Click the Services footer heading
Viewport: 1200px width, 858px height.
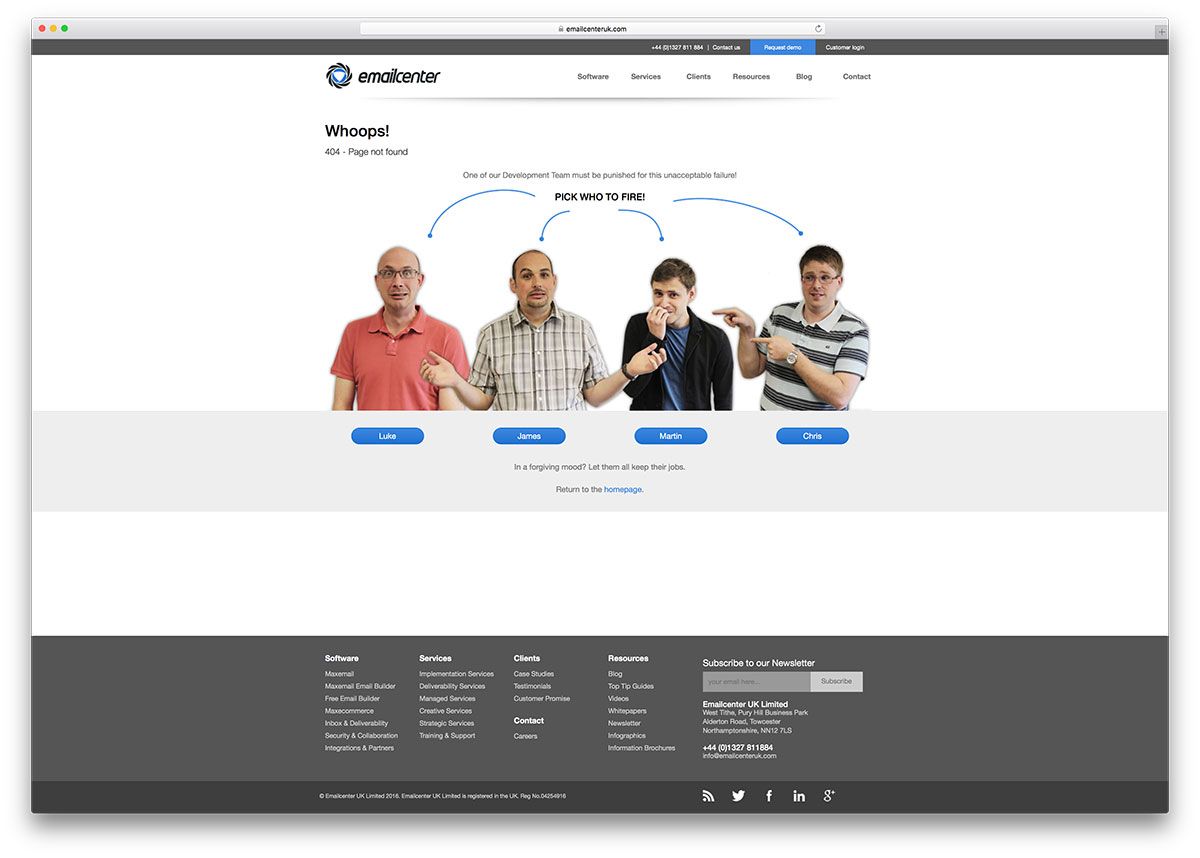[435, 659]
